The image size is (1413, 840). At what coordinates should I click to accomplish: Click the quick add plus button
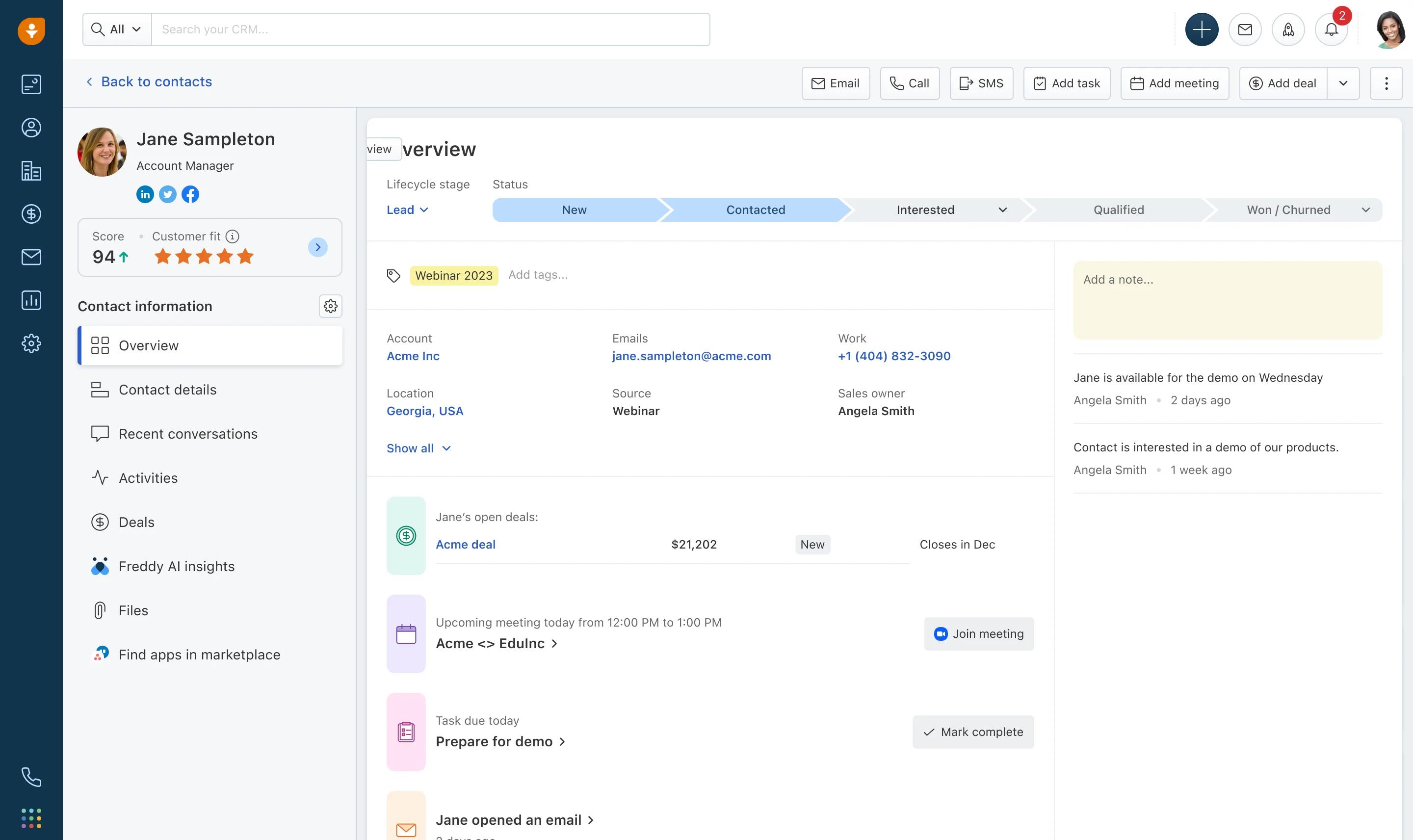1202,29
